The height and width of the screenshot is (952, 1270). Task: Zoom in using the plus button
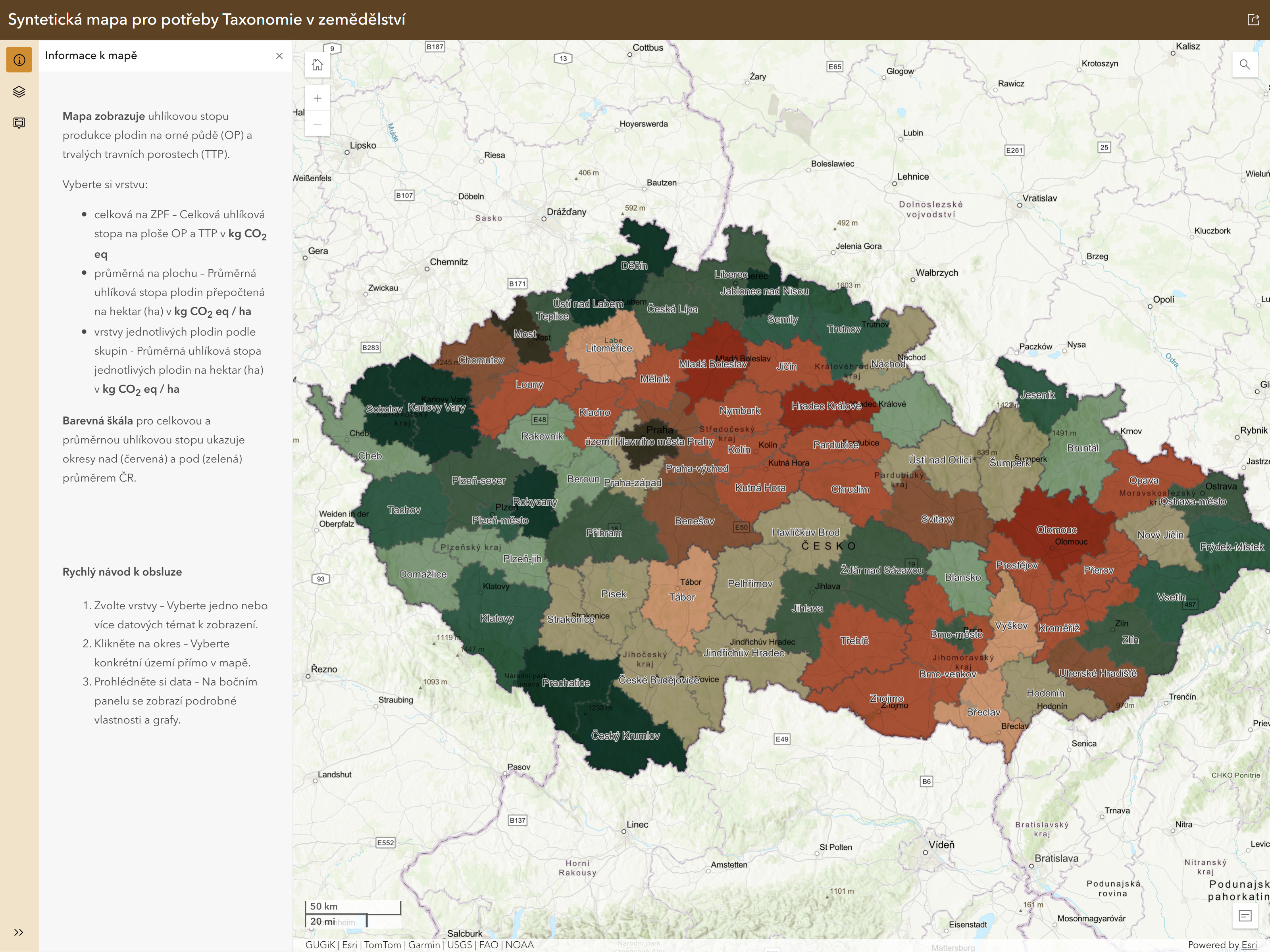[x=317, y=98]
